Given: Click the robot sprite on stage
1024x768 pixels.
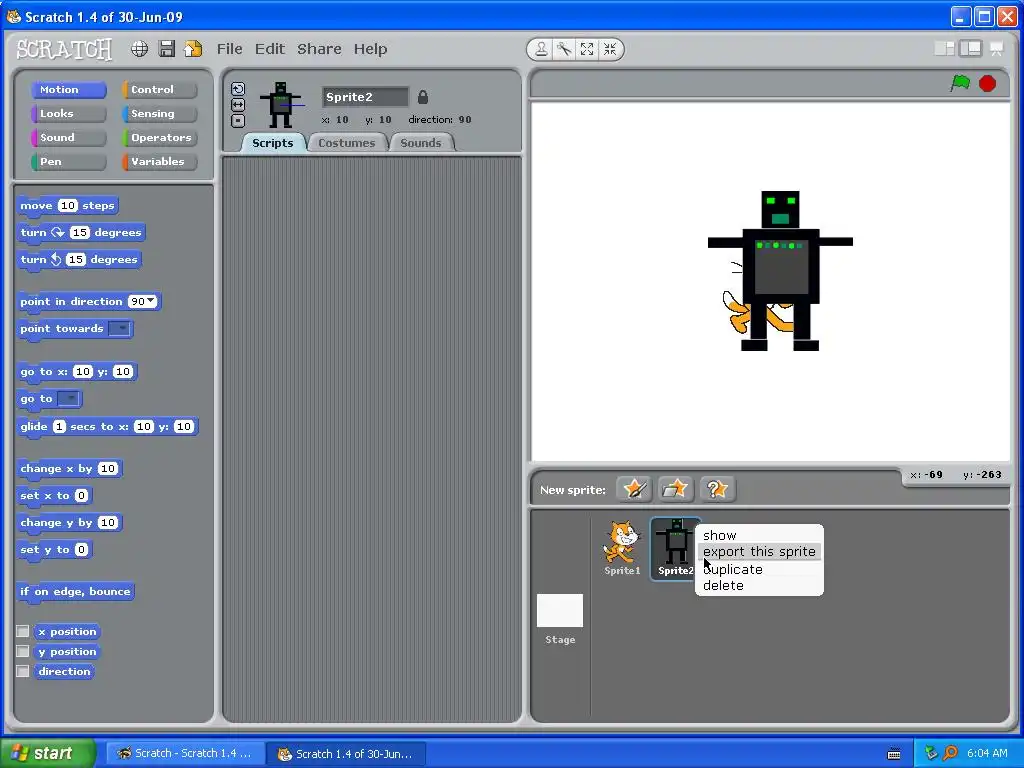Looking at the screenshot, I should pyautogui.click(x=780, y=271).
